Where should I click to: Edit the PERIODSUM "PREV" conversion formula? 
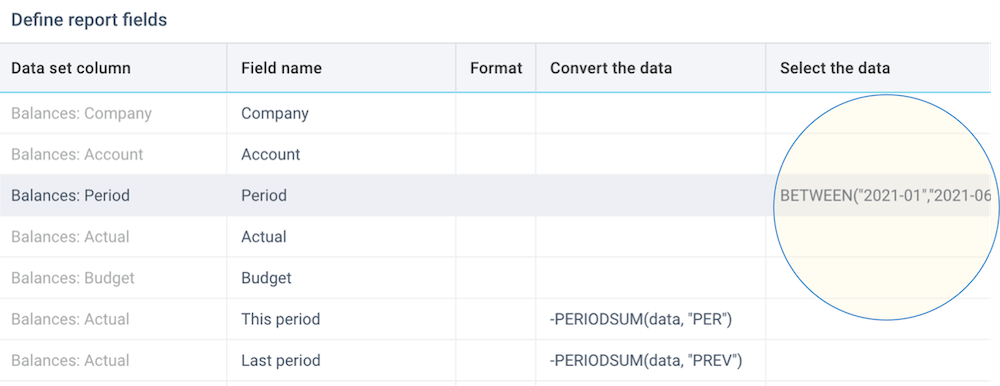(651, 360)
